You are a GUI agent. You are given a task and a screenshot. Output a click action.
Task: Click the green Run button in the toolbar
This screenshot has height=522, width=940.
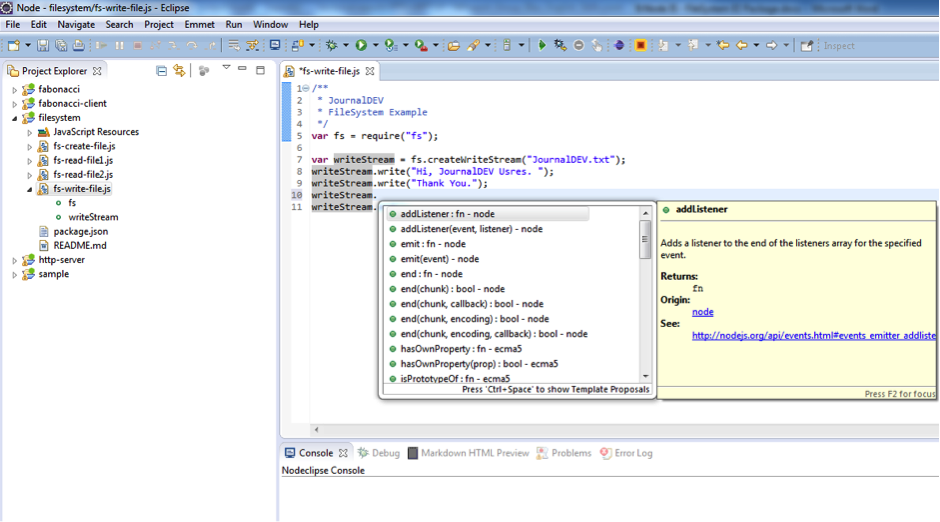(x=361, y=46)
